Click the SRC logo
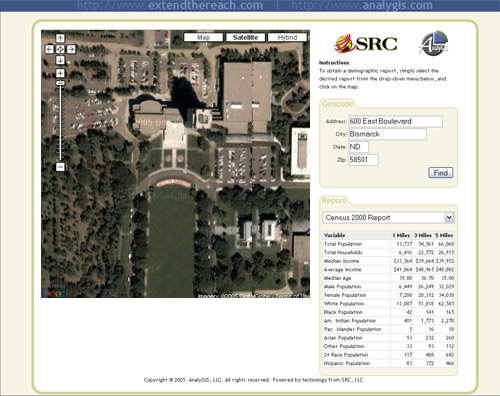 (x=366, y=43)
